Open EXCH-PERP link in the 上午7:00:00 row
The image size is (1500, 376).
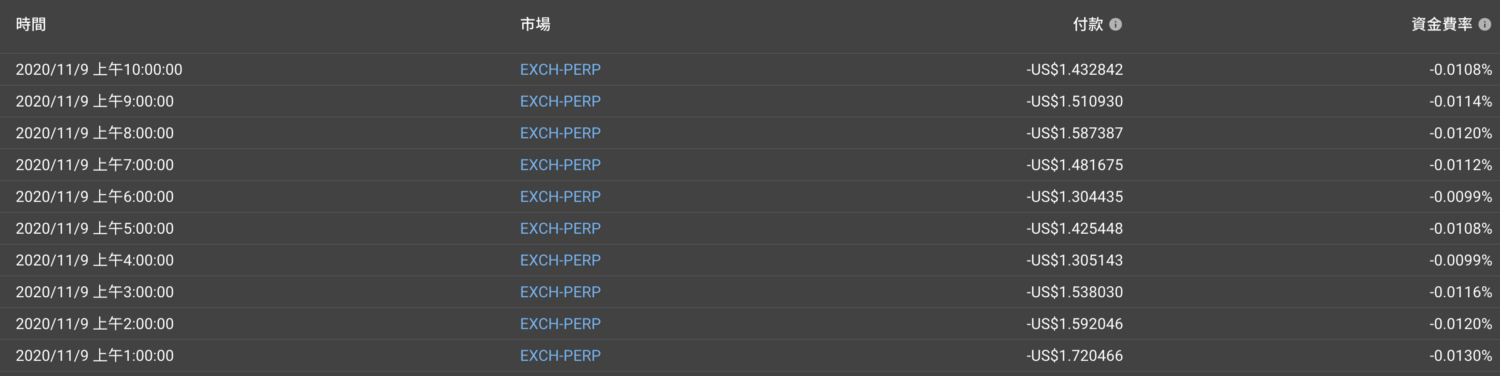[560, 165]
